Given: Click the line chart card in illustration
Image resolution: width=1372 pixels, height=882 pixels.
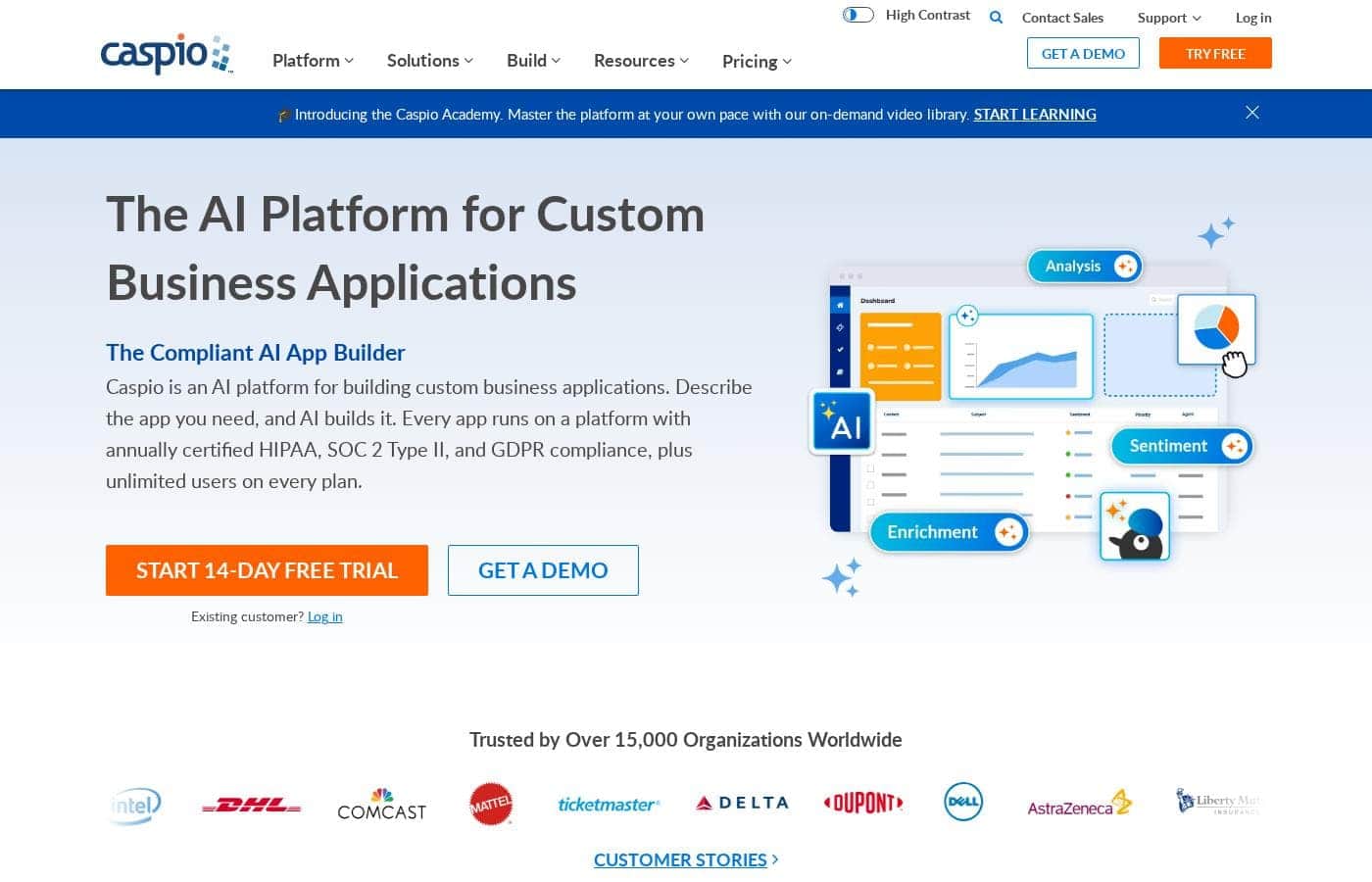Looking at the screenshot, I should tap(1020, 356).
